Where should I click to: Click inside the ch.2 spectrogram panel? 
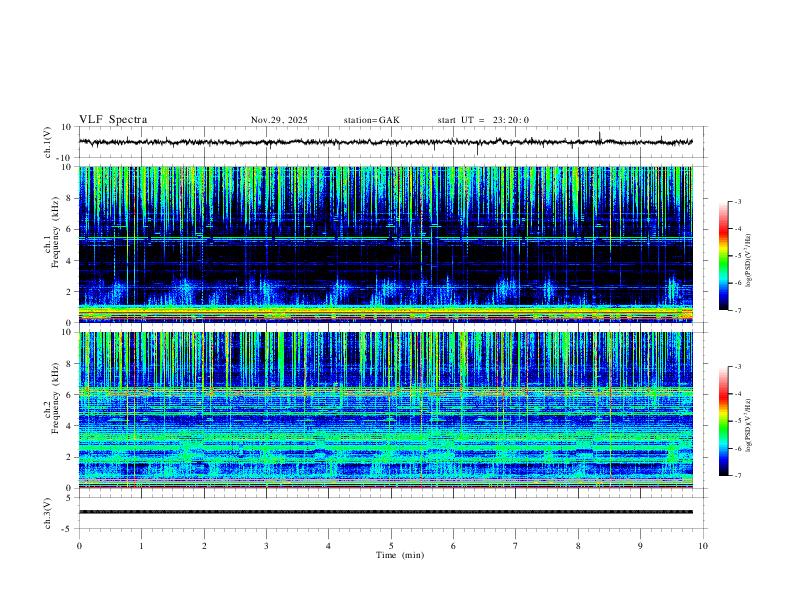[385, 410]
